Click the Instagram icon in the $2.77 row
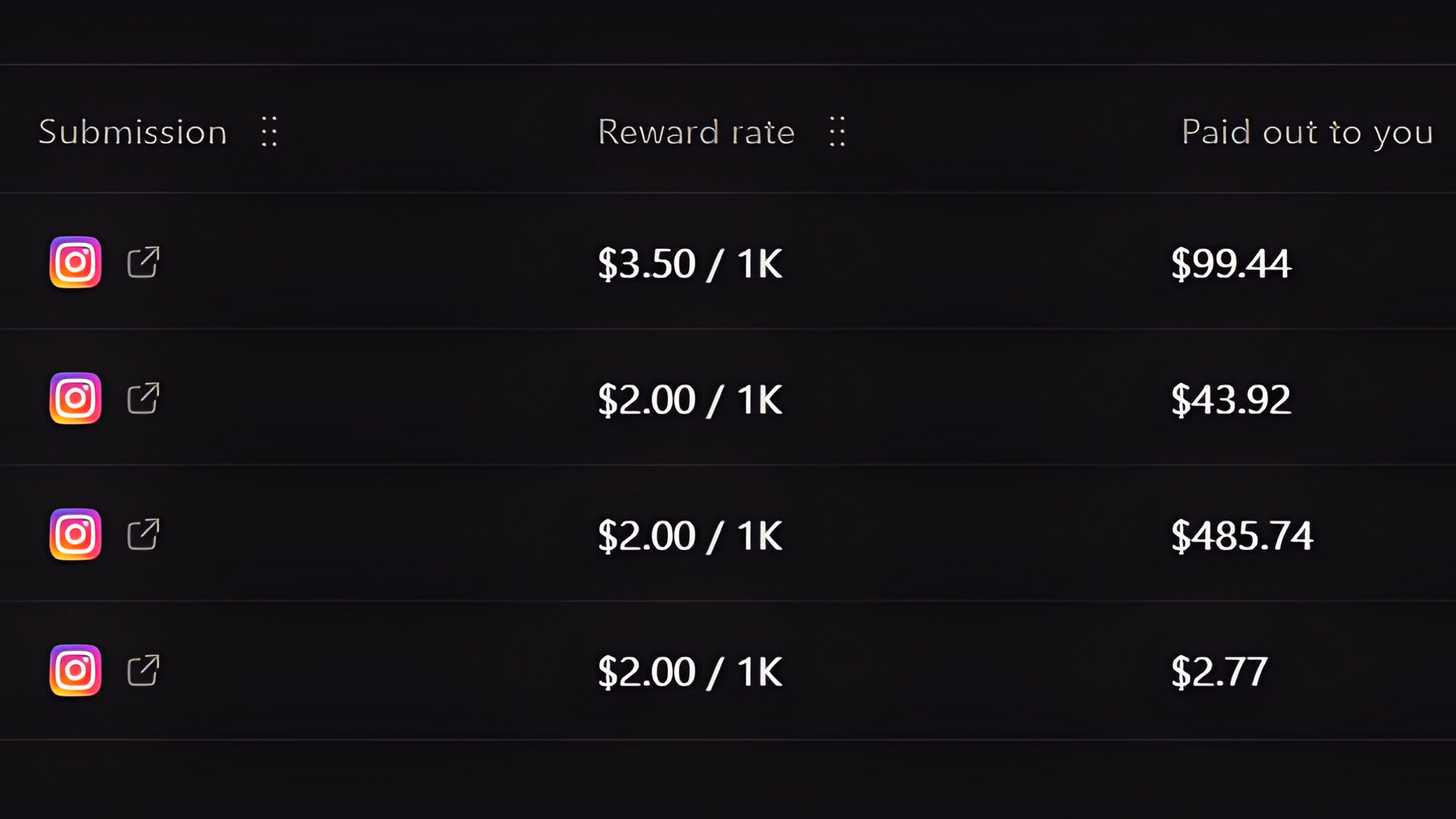 [75, 670]
